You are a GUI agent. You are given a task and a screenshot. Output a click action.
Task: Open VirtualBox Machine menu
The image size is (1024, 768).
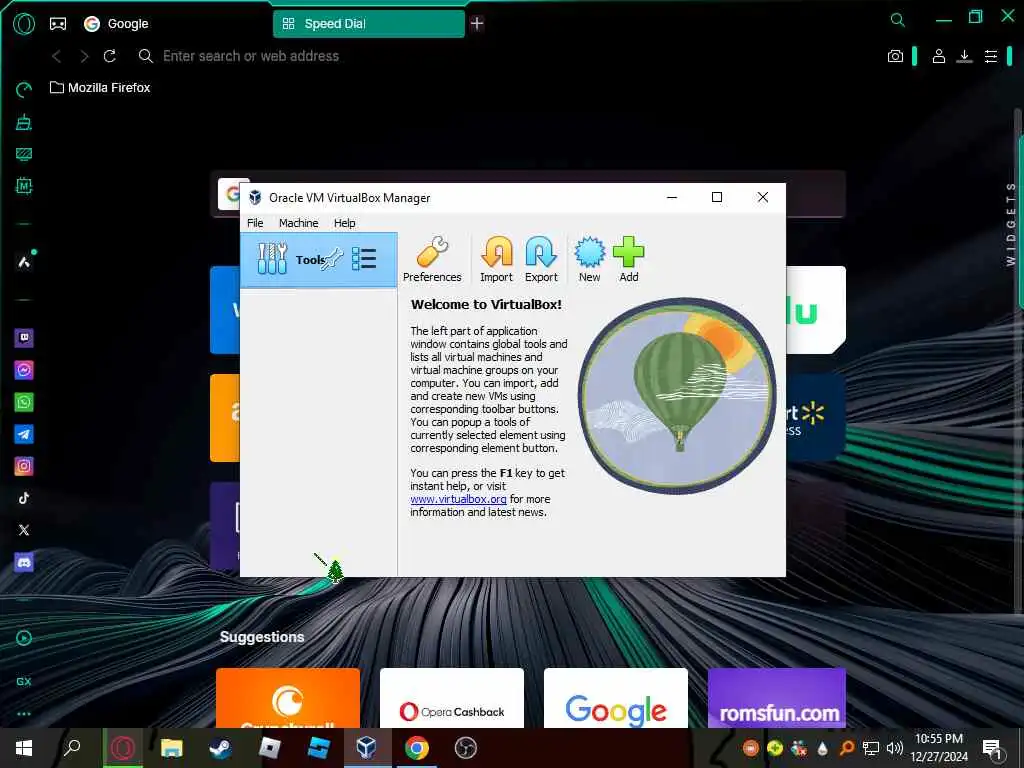point(298,223)
